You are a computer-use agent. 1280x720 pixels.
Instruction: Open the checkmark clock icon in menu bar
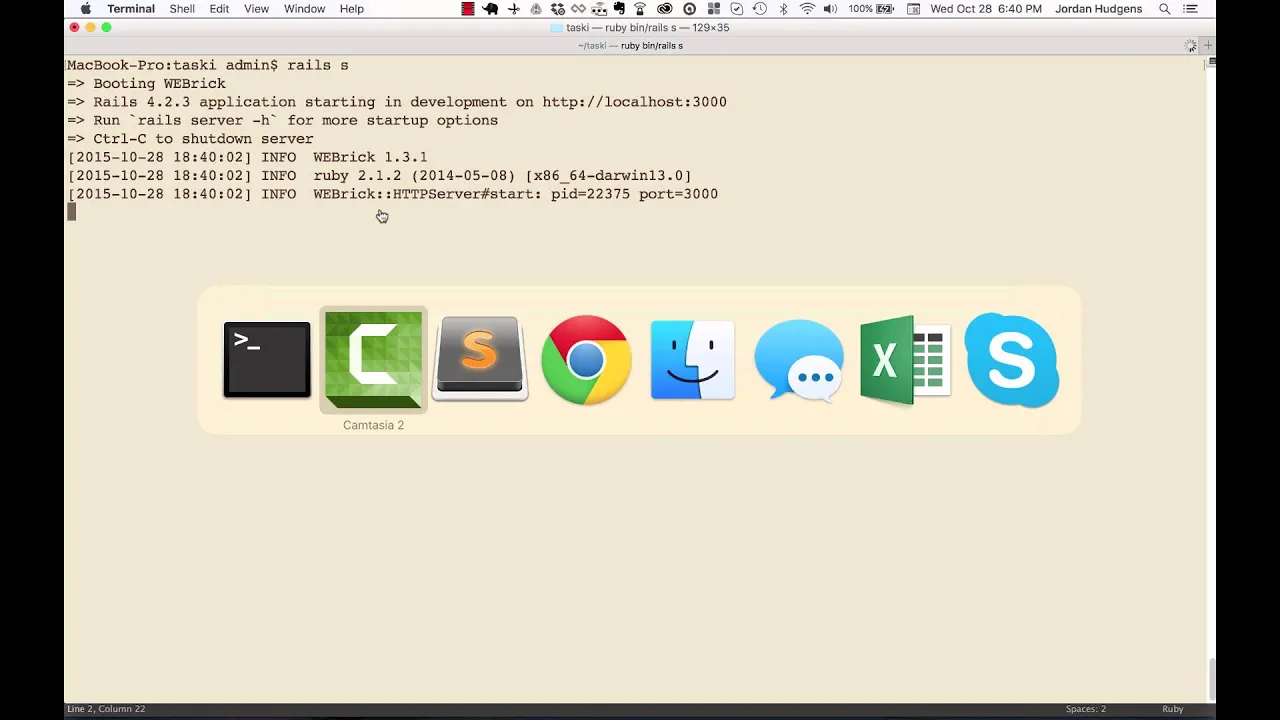(x=736, y=9)
